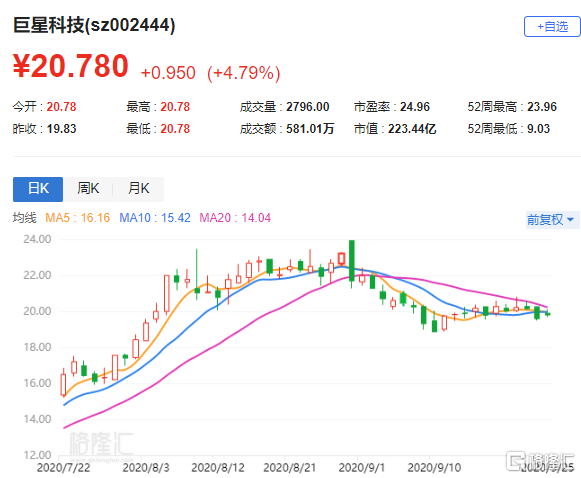Click the 今开 value 20.78
This screenshot has width=581, height=478.
point(61,107)
